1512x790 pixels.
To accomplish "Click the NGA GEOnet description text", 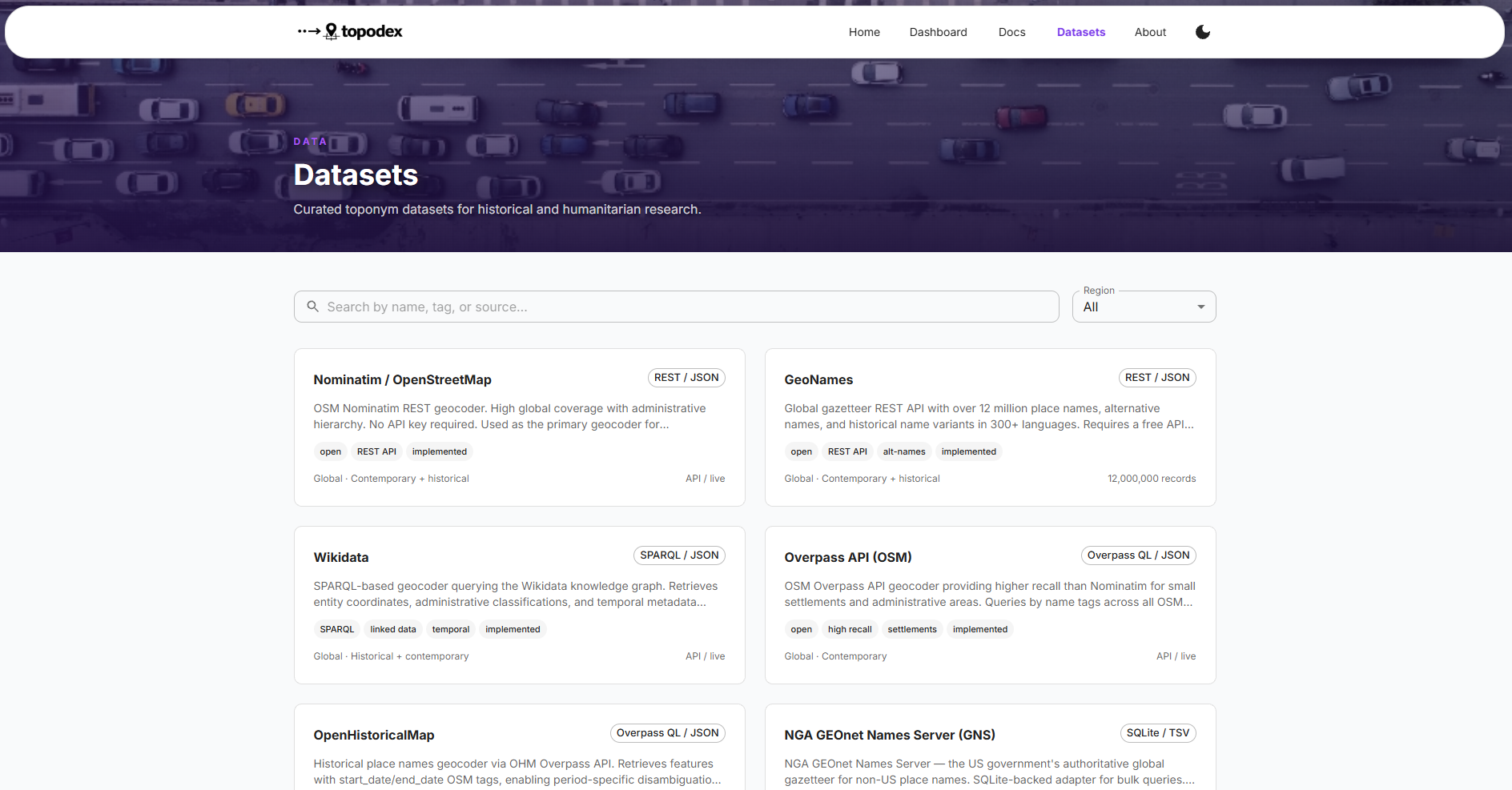I will (x=990, y=772).
